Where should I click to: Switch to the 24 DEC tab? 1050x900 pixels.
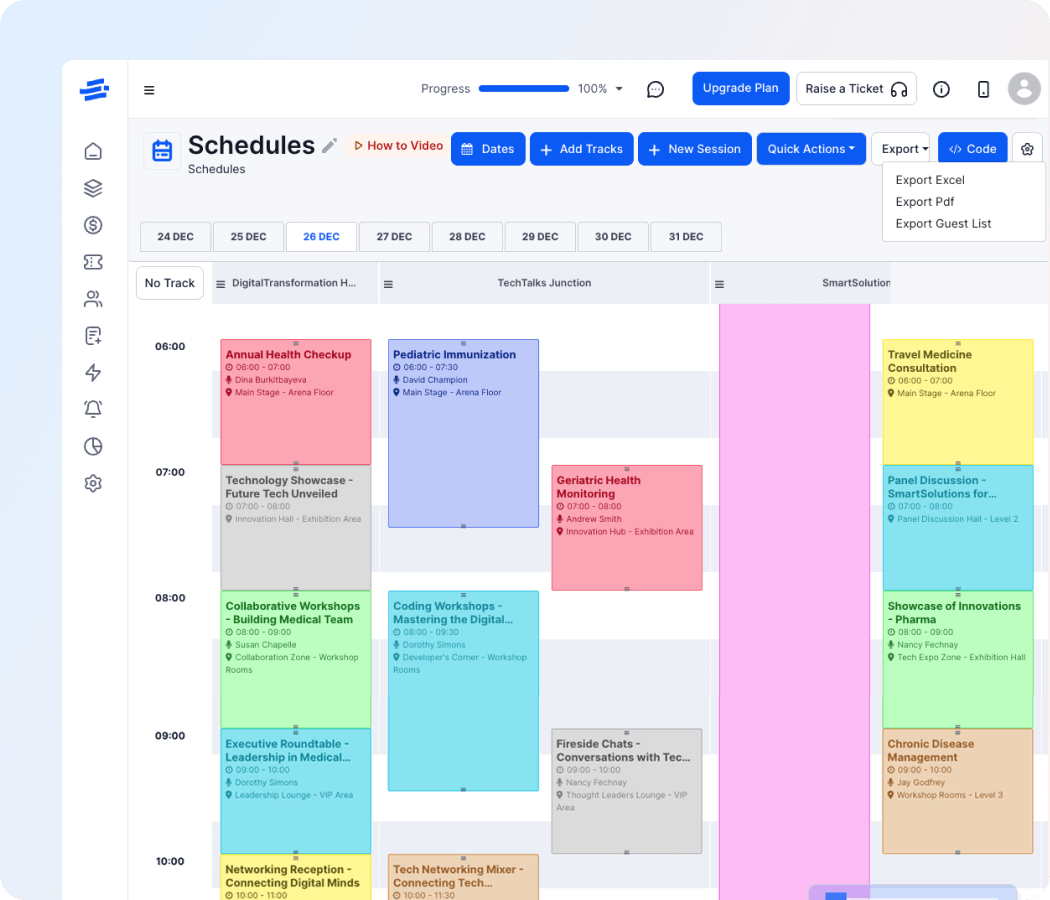(x=175, y=236)
